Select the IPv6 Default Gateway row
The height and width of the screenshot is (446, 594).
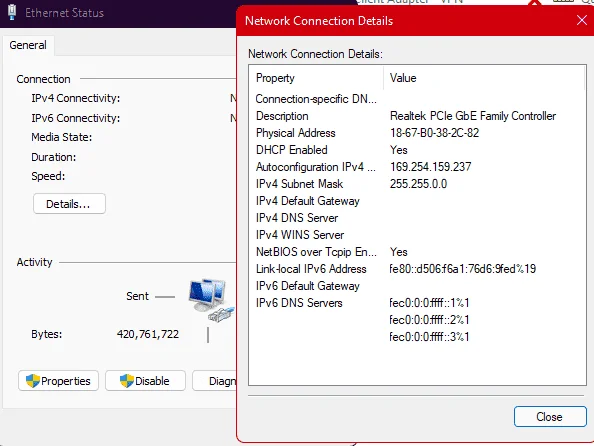417,286
